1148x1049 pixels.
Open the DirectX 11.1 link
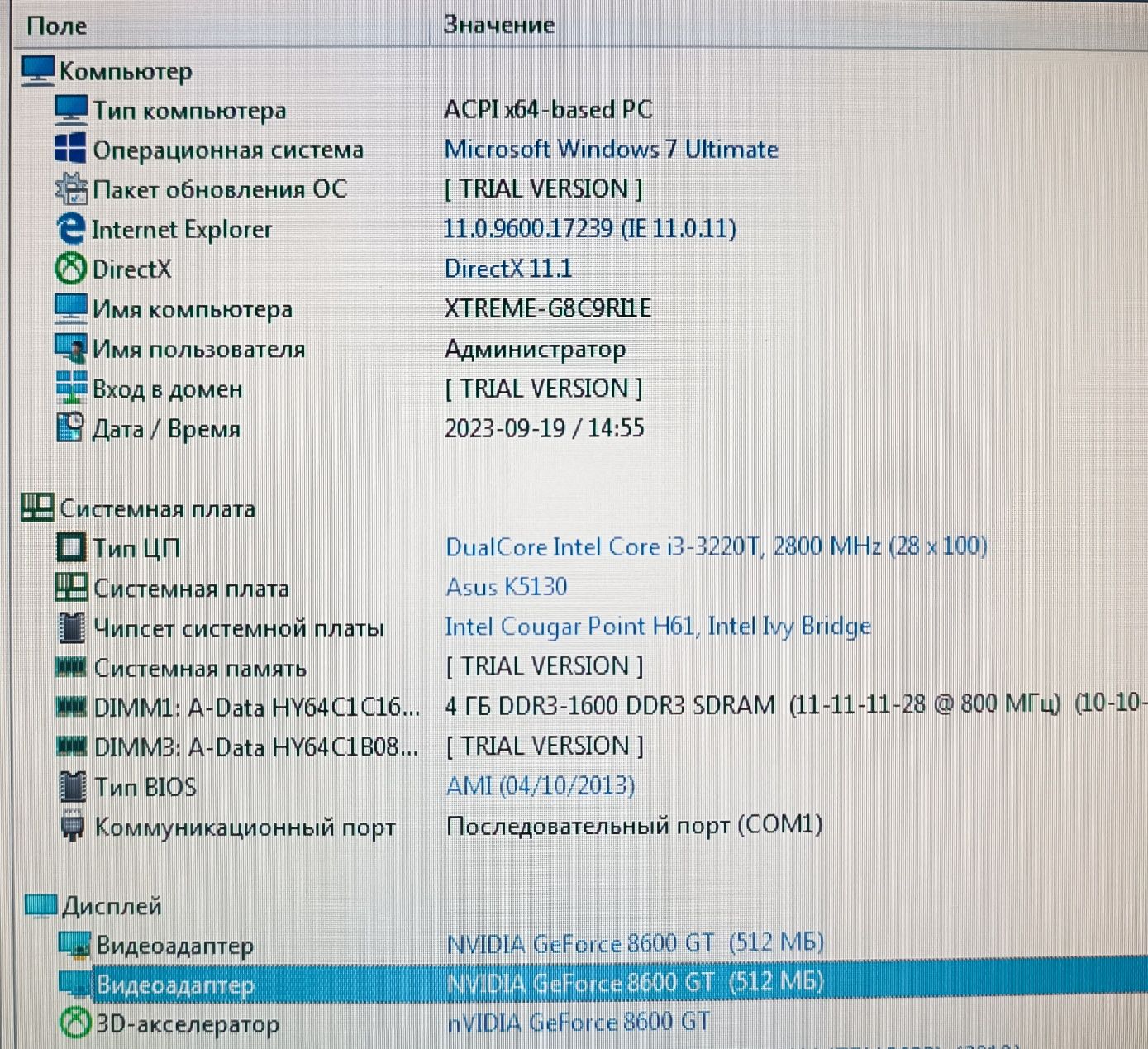pyautogui.click(x=507, y=268)
